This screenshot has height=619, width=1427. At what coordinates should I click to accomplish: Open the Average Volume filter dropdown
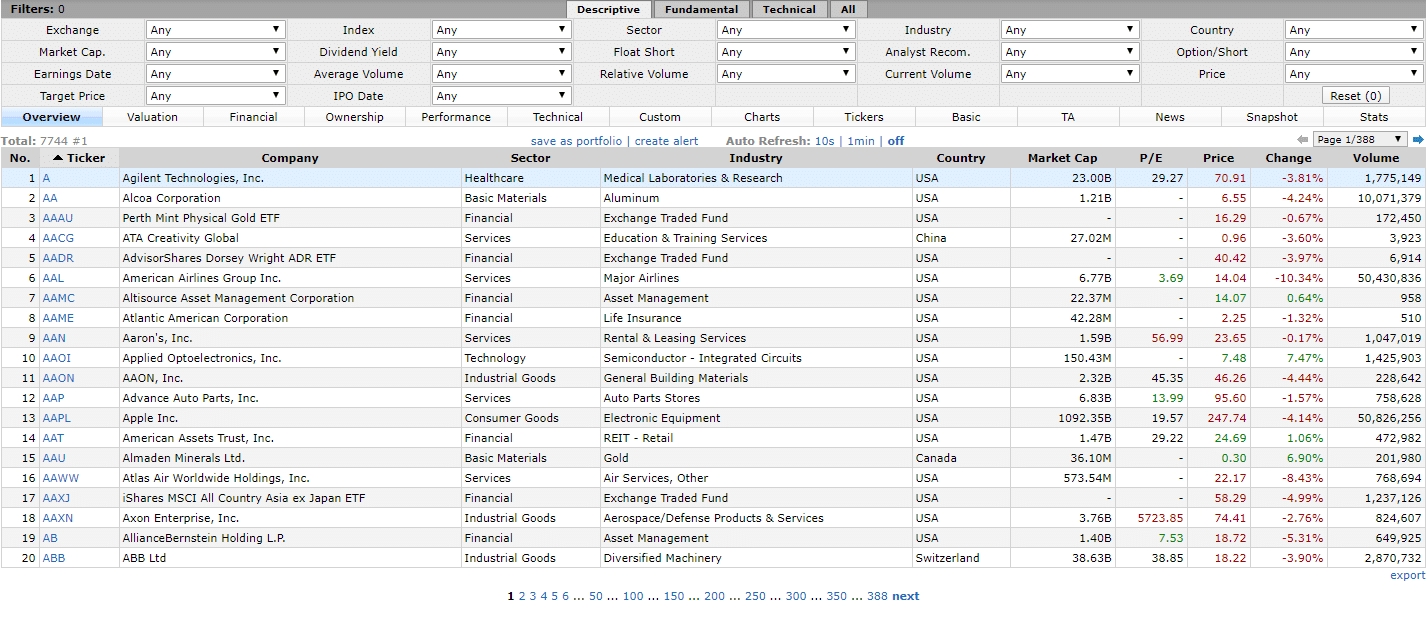point(502,74)
